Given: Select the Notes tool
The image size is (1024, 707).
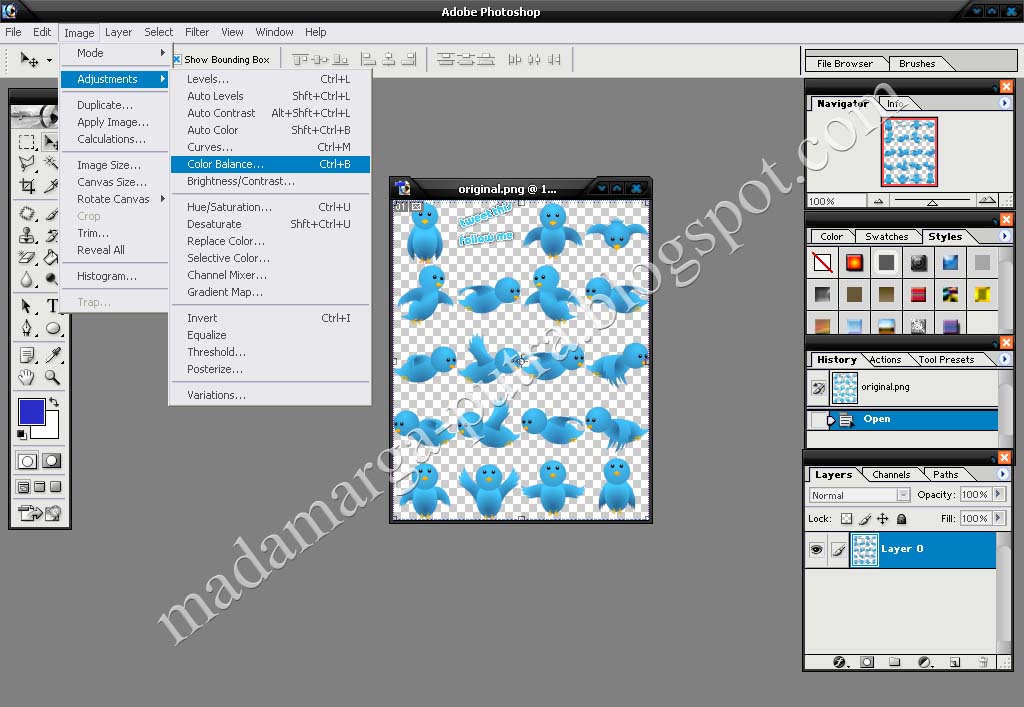Looking at the screenshot, I should click(27, 355).
